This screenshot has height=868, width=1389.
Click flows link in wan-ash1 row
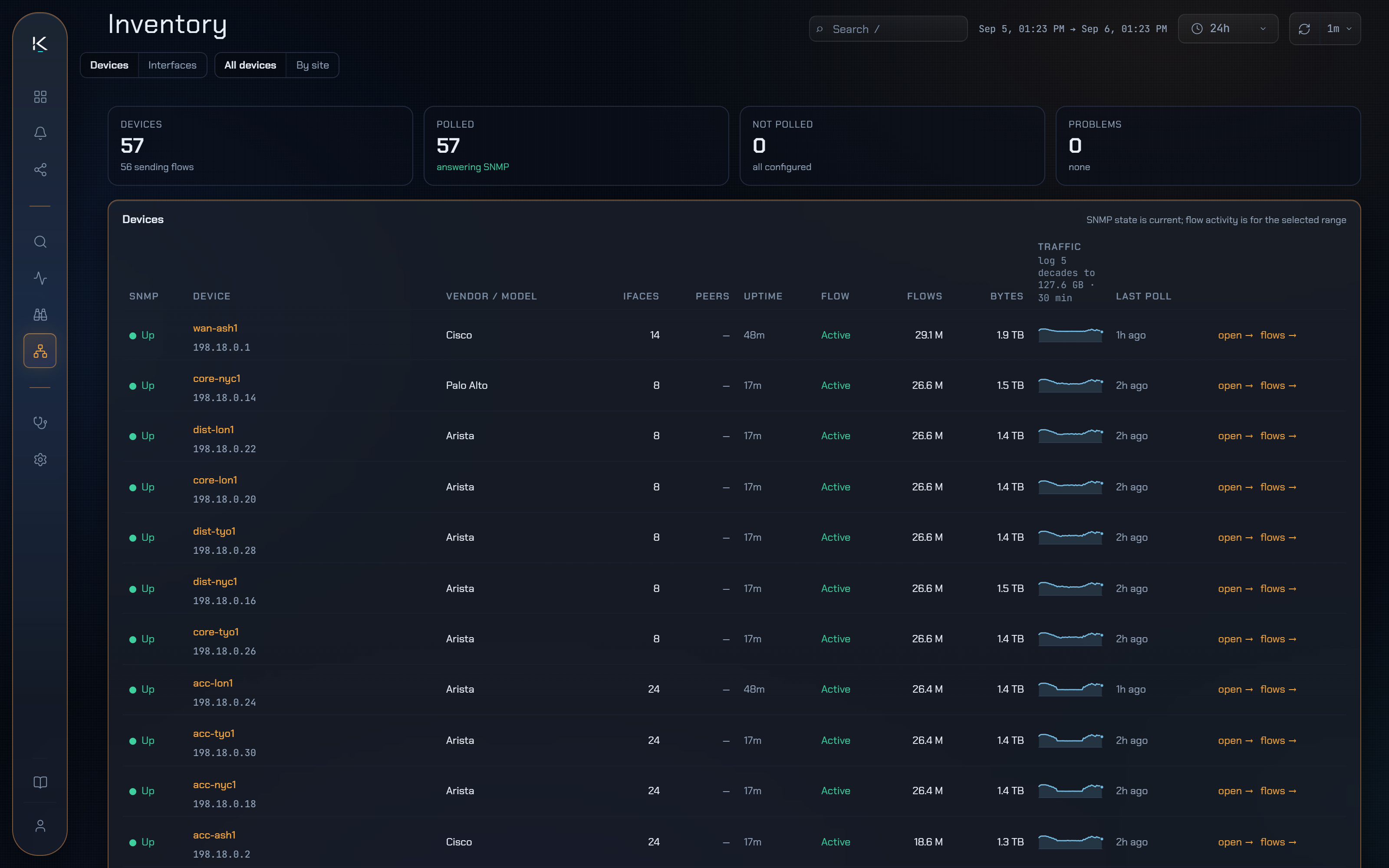click(1278, 335)
